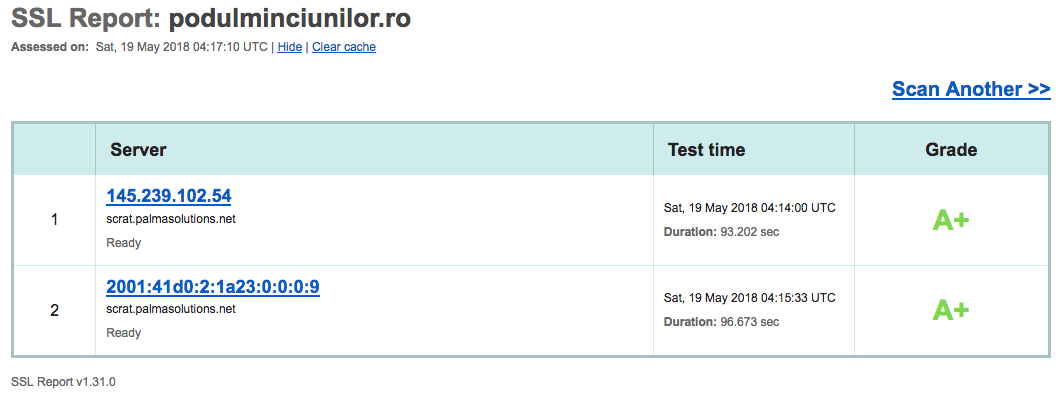This screenshot has width=1062, height=400.
Task: Click the Clear cache link
Action: coord(344,47)
